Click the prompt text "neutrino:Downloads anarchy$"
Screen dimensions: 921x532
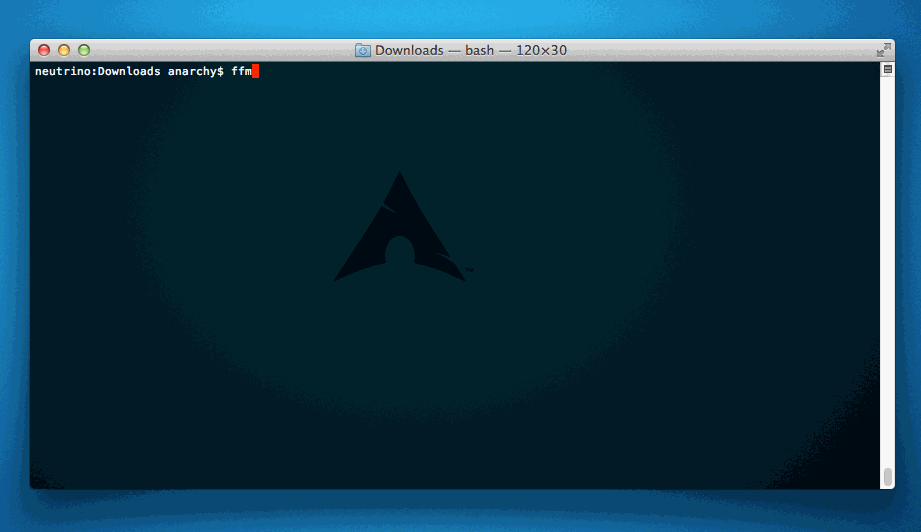pos(129,72)
